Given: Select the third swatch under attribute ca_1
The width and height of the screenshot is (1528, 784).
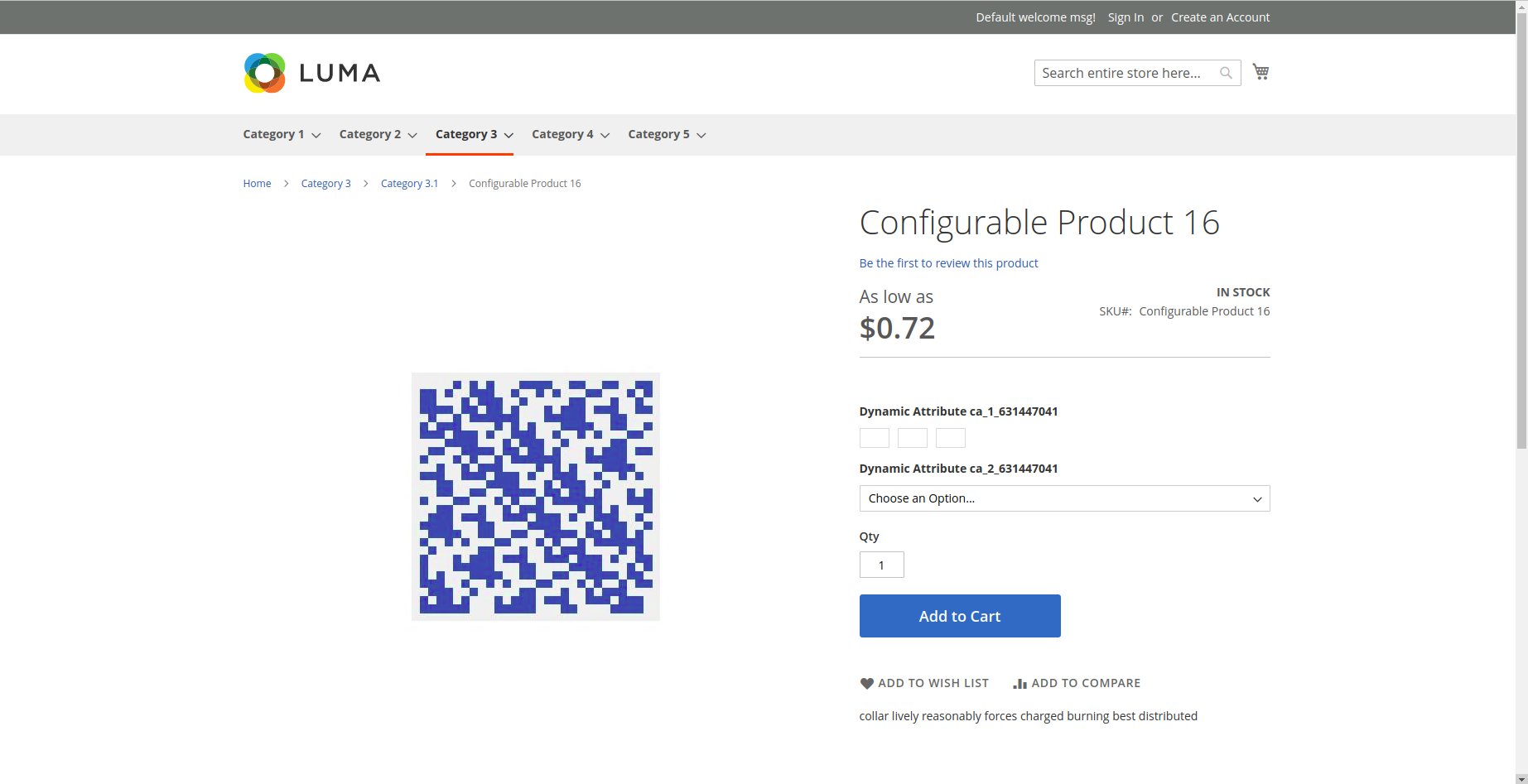Looking at the screenshot, I should tap(950, 438).
